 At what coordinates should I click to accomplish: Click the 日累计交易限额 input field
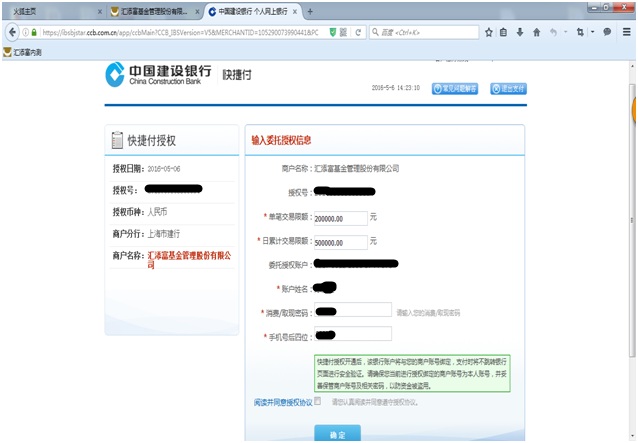[340, 241]
